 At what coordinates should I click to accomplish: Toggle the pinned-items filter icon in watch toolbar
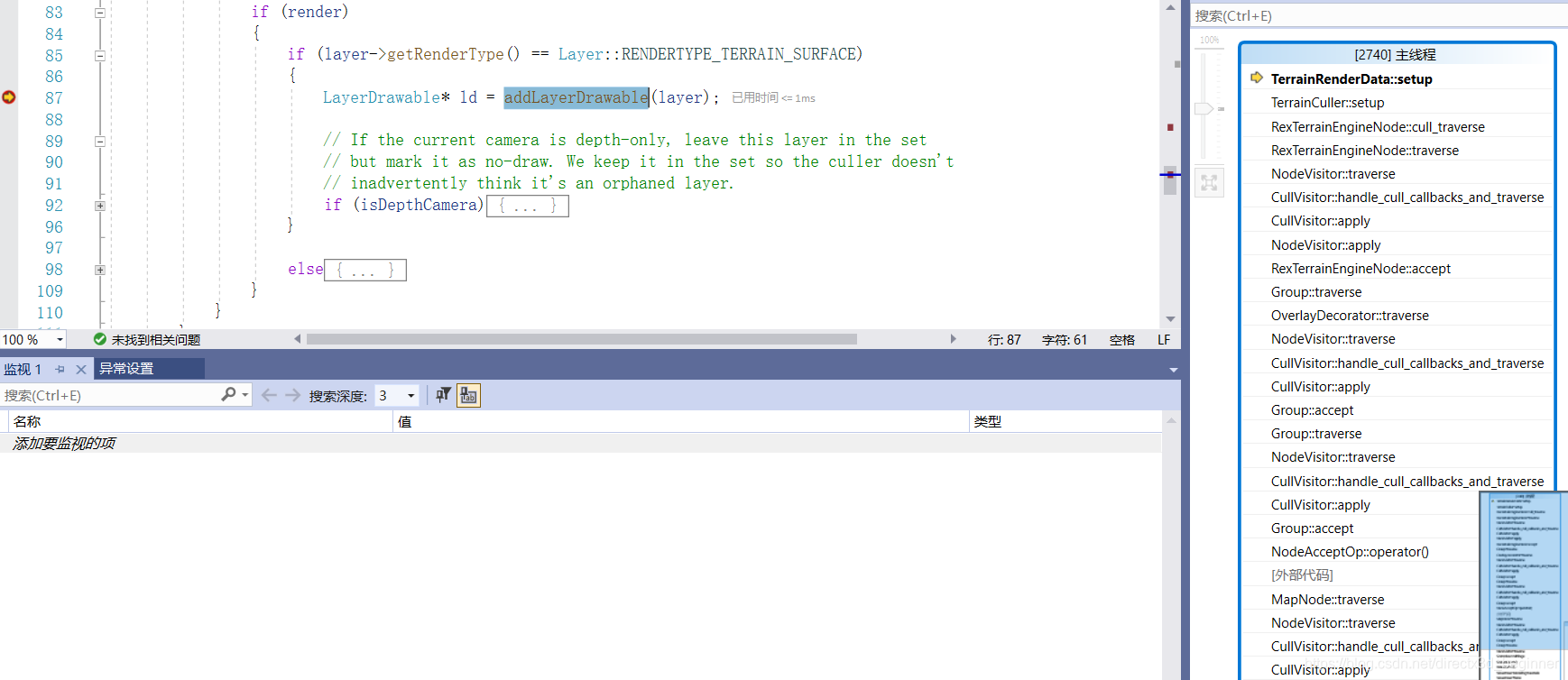(x=443, y=395)
